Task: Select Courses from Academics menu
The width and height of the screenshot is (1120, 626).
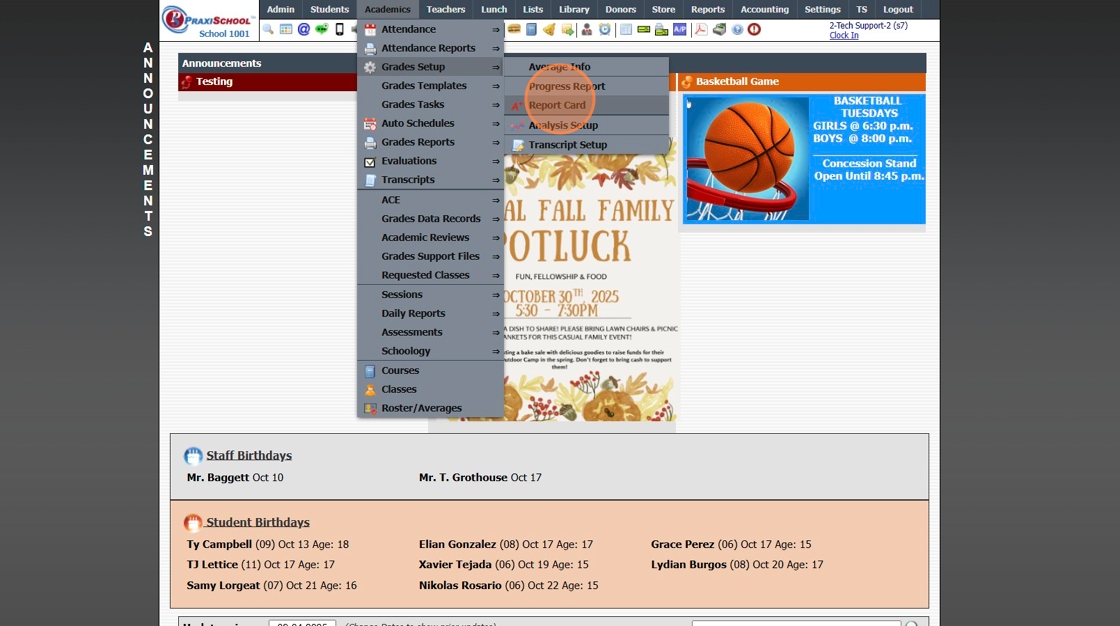Action: point(431,371)
